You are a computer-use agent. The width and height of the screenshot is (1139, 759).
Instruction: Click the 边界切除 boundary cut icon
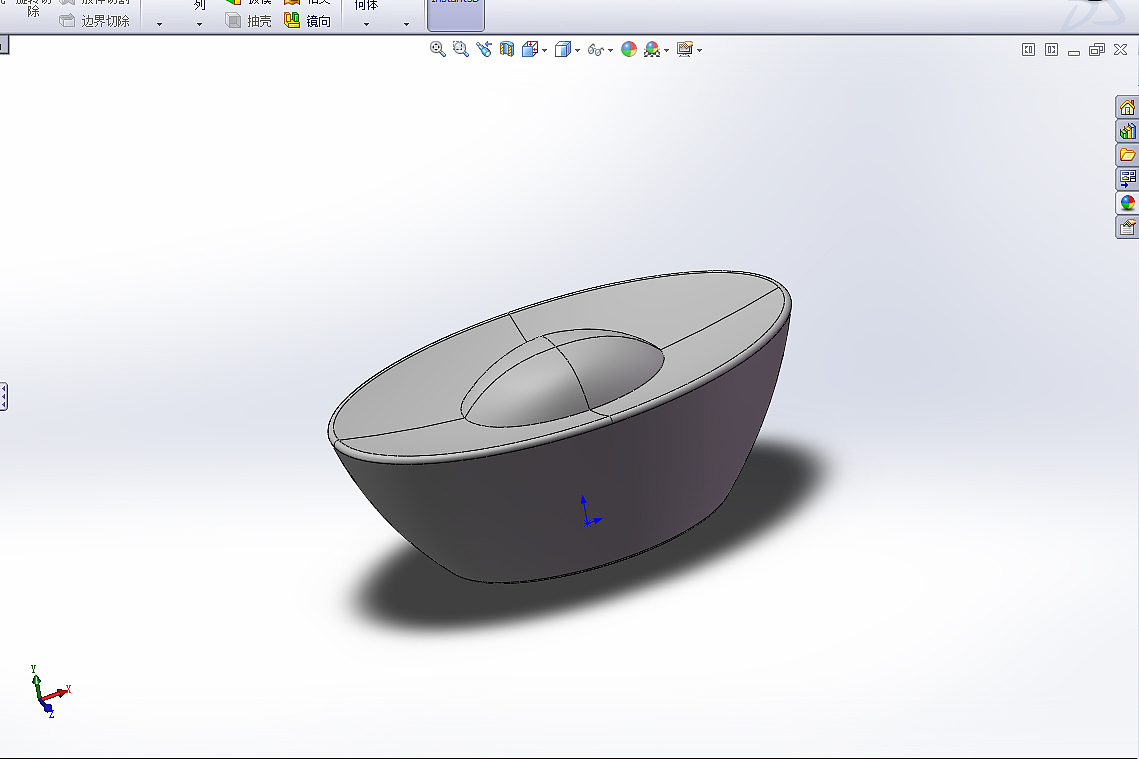coord(67,21)
